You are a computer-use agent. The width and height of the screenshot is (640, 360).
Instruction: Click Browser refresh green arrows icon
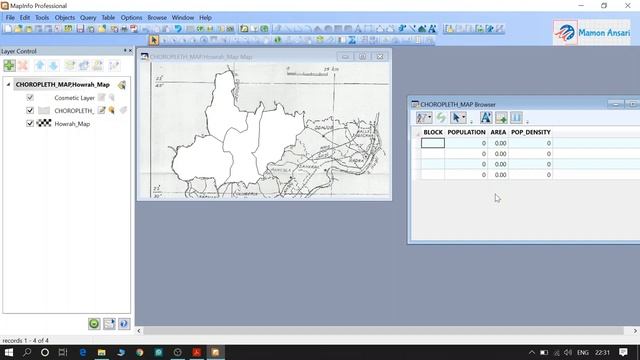click(441, 118)
